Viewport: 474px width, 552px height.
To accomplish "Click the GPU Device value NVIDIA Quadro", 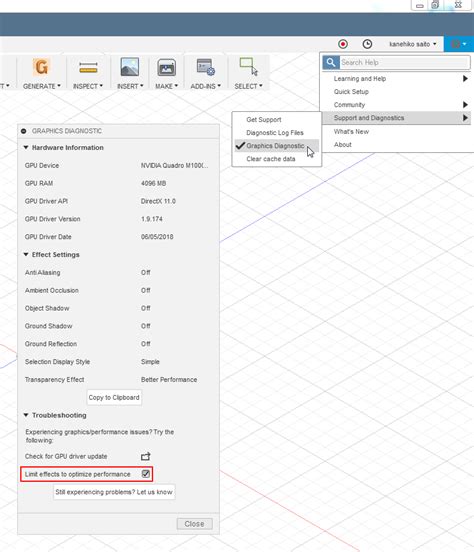I will 174,165.
